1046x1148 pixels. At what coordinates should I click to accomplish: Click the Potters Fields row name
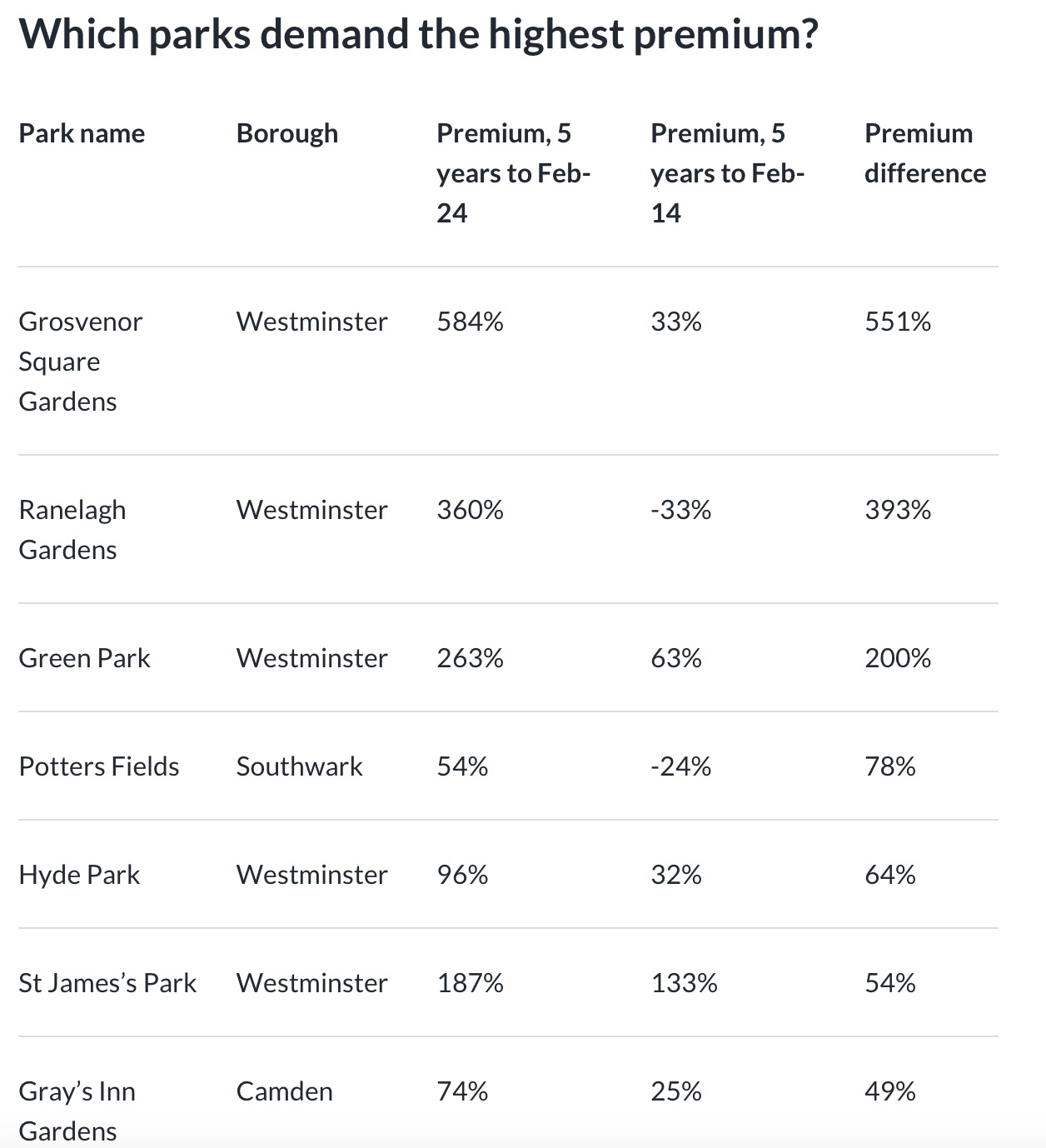99,766
